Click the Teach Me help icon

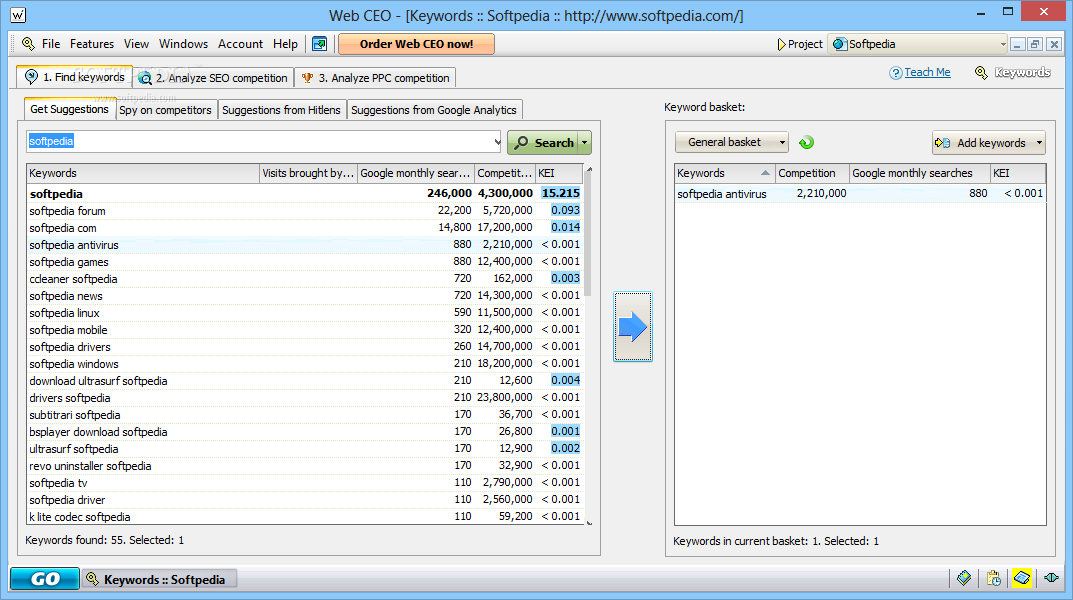click(x=895, y=73)
